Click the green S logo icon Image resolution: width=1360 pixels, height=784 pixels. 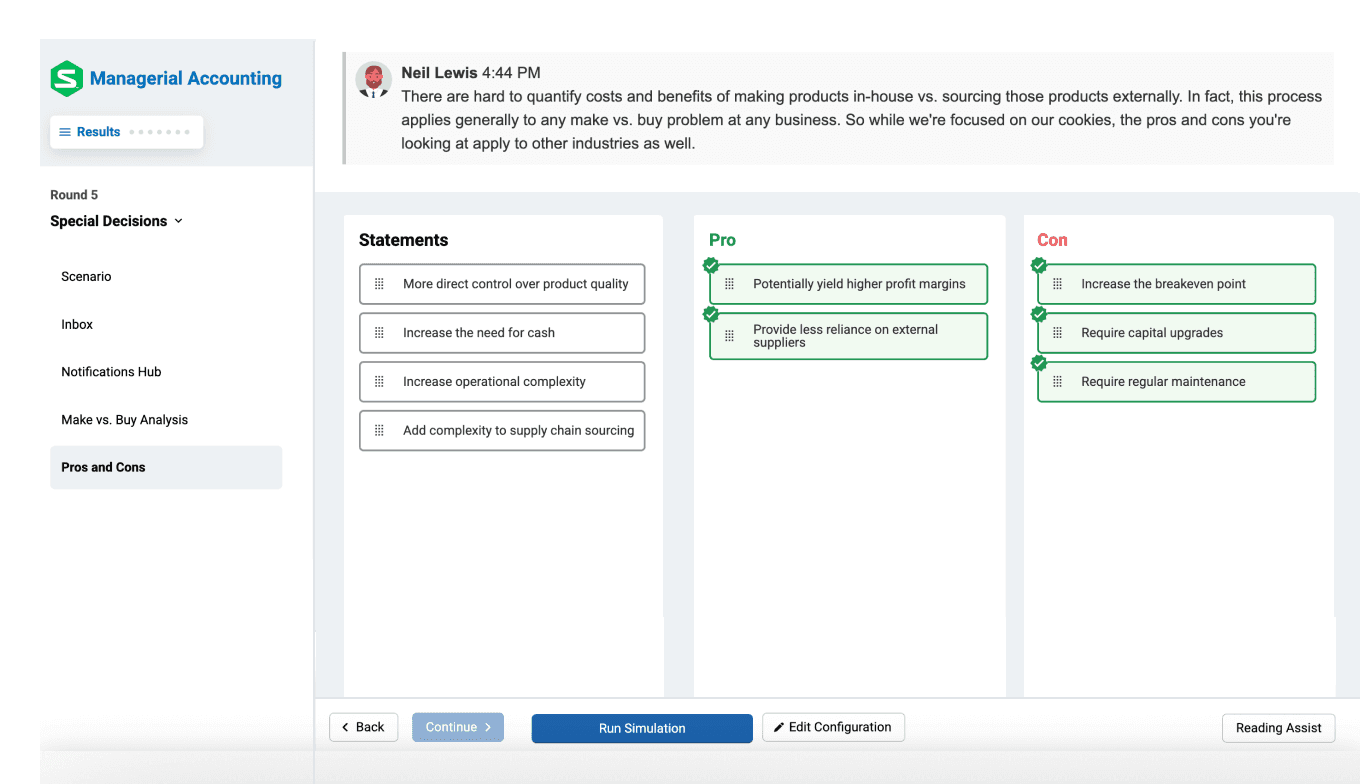pos(67,78)
